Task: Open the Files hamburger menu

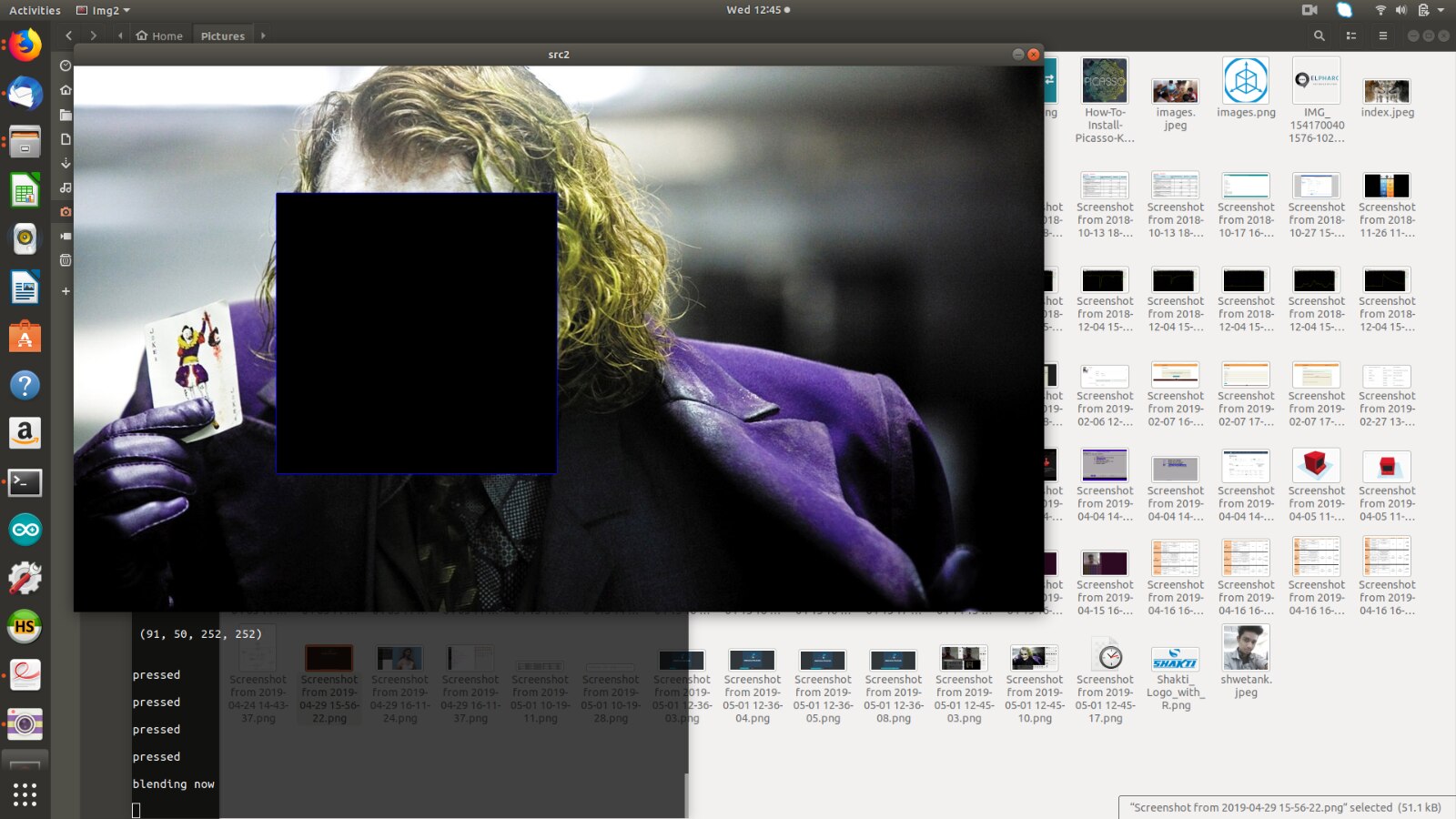Action: pyautogui.click(x=1382, y=35)
